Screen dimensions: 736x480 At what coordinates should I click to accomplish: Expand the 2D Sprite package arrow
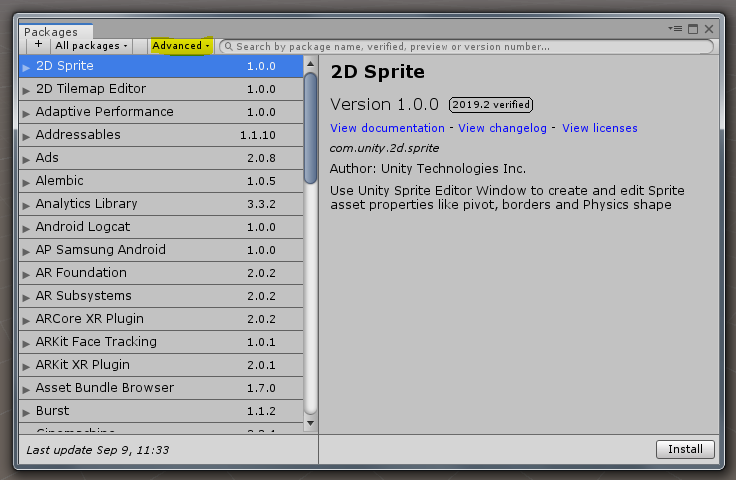(x=26, y=67)
